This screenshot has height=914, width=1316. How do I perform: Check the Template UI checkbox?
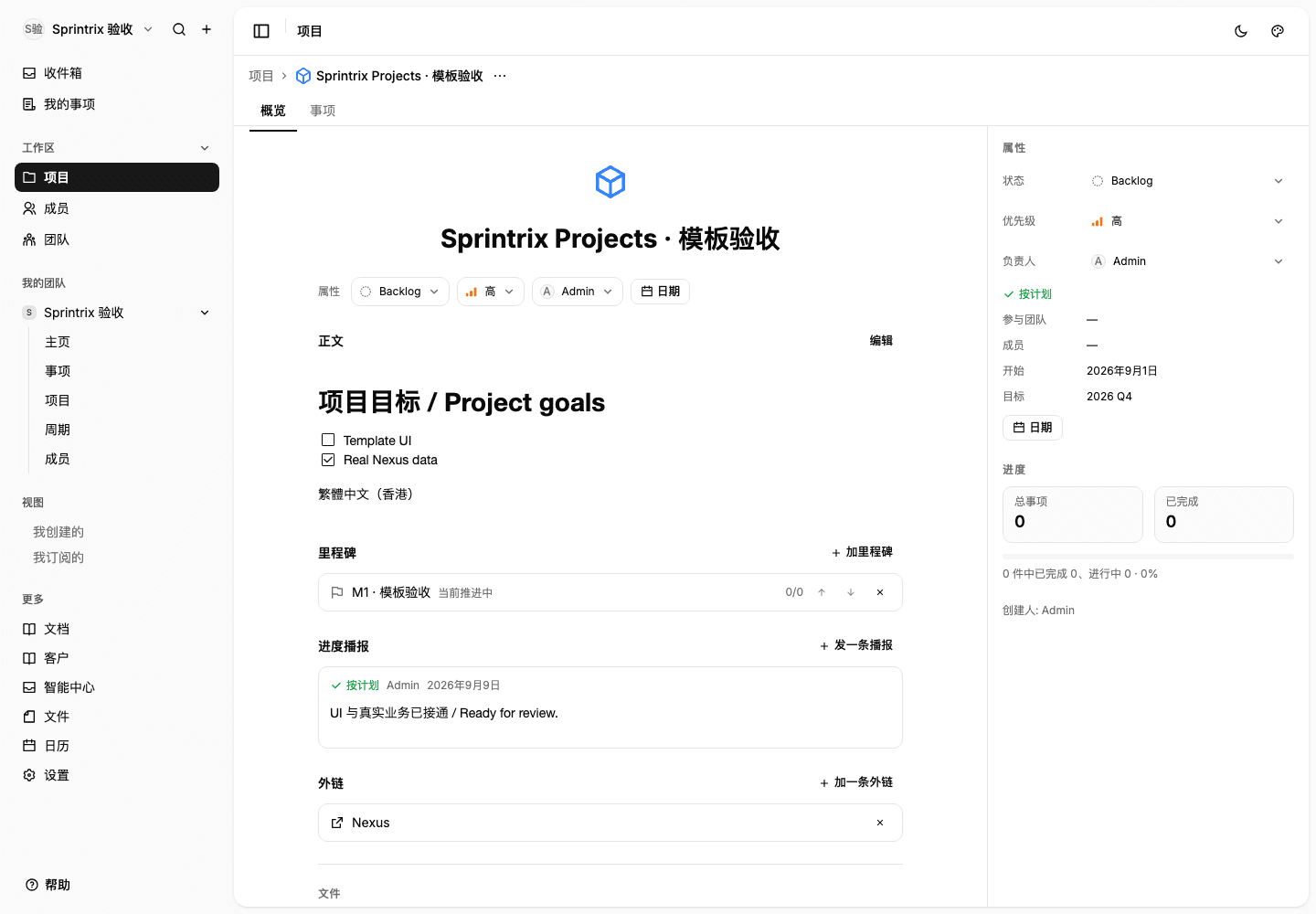[x=328, y=440]
